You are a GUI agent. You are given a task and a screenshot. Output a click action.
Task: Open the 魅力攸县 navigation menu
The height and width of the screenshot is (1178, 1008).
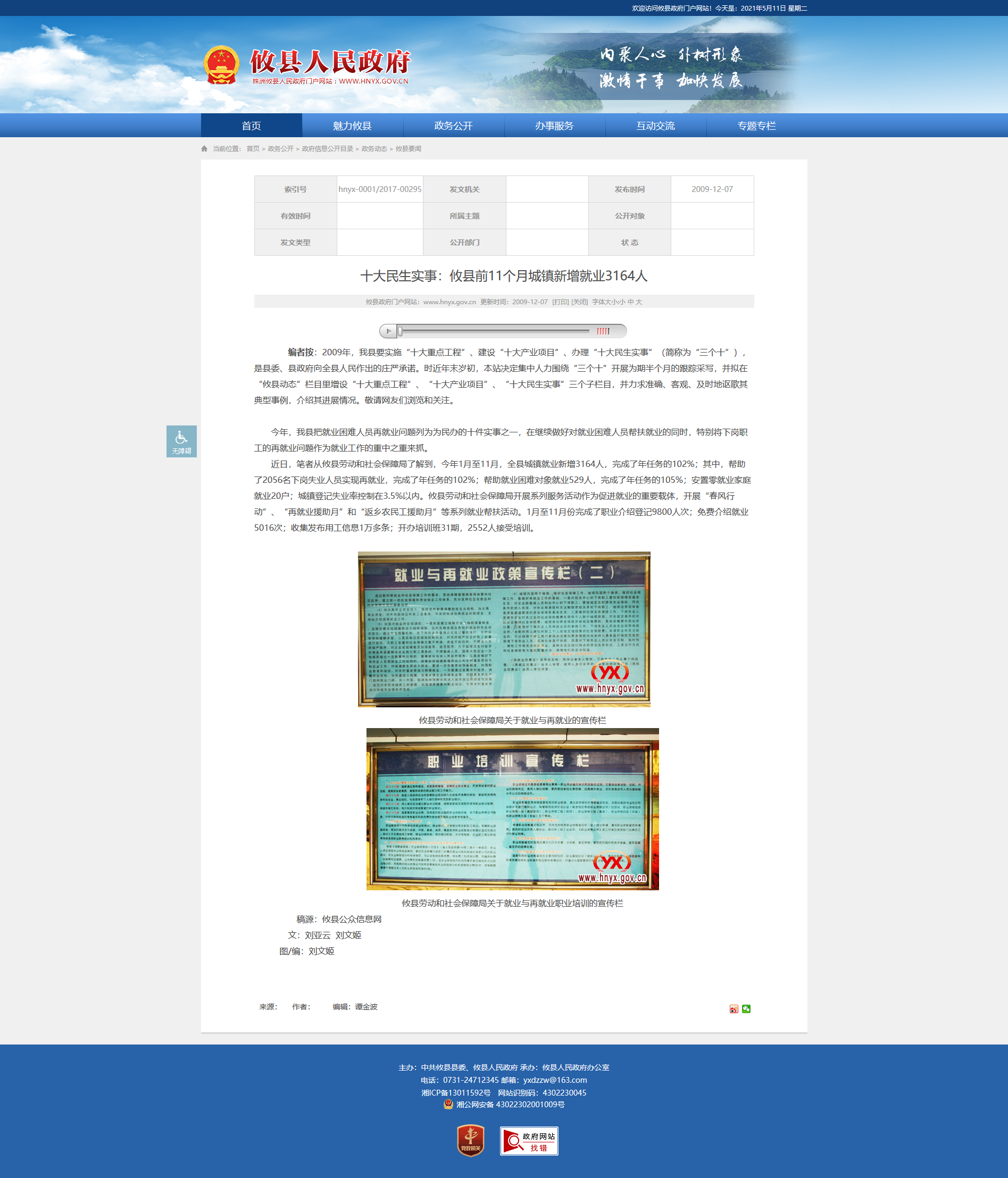coord(352,126)
